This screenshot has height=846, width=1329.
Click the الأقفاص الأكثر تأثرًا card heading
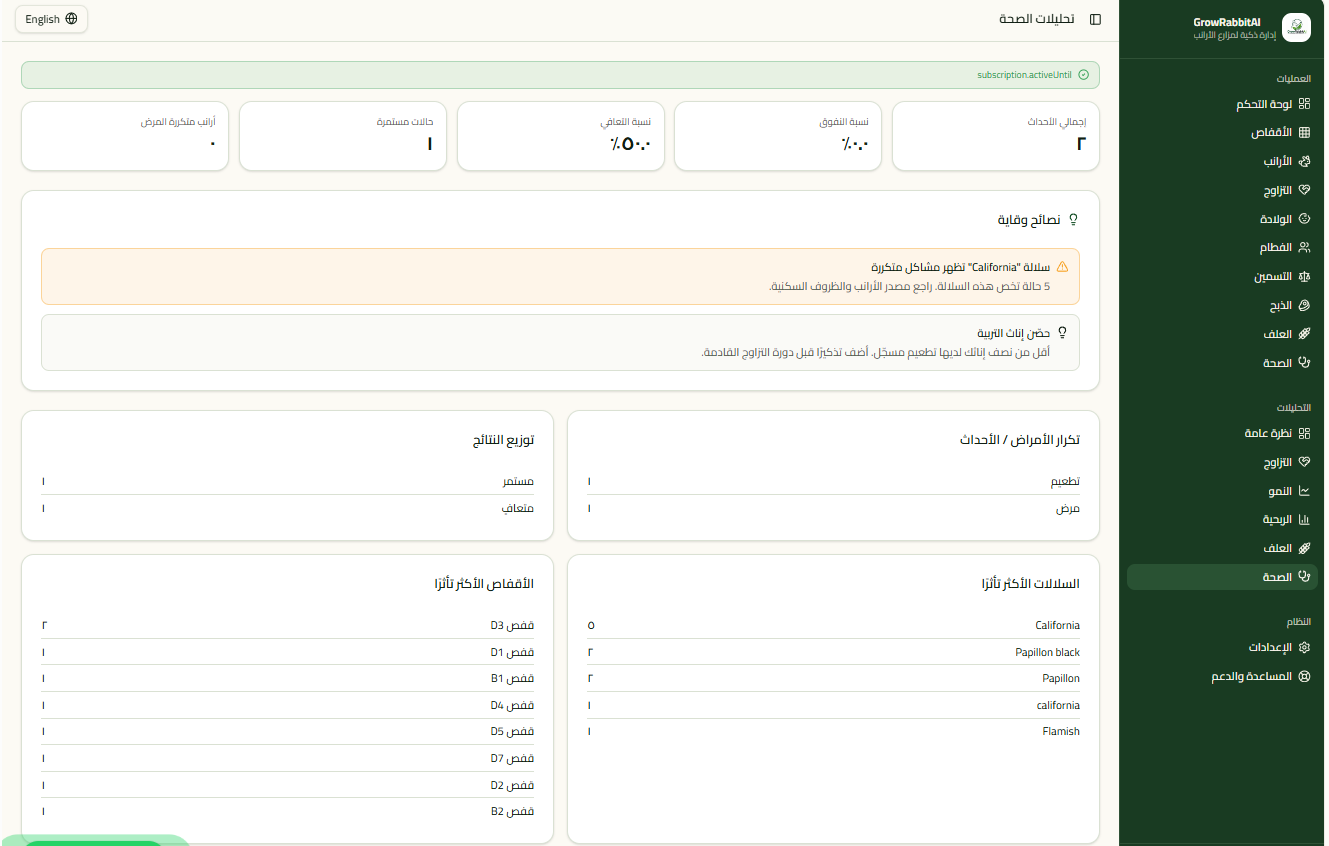[x=484, y=584]
